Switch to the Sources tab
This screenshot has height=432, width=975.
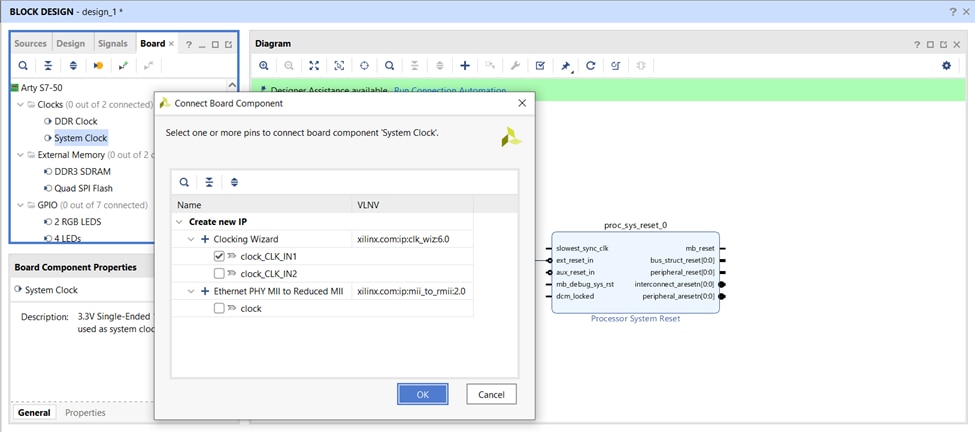(x=30, y=44)
